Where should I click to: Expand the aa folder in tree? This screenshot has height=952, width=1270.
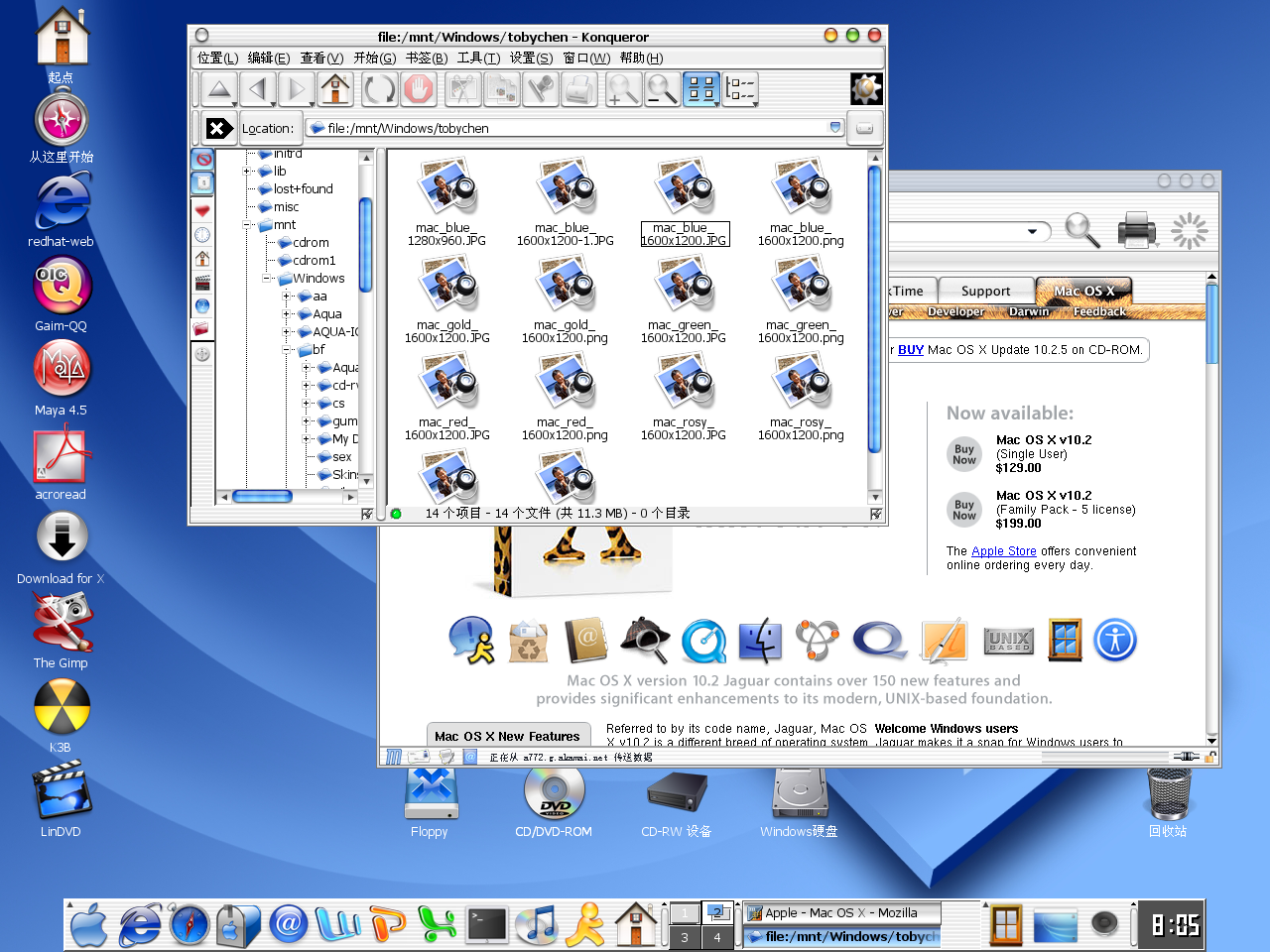(x=286, y=297)
